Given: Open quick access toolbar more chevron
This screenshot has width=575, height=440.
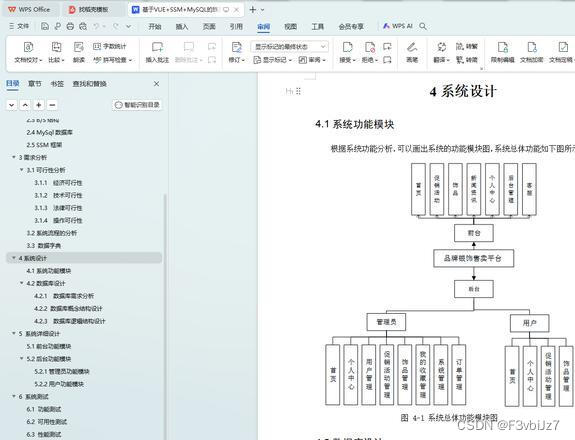Looking at the screenshot, I should click(128, 26).
